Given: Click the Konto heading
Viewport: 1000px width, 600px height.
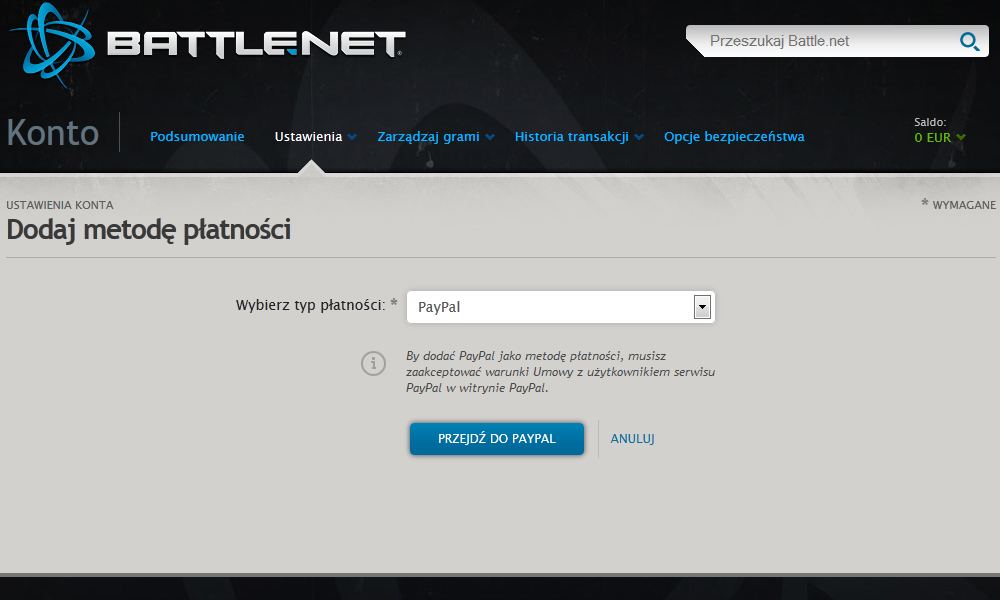Looking at the screenshot, I should [x=53, y=133].
